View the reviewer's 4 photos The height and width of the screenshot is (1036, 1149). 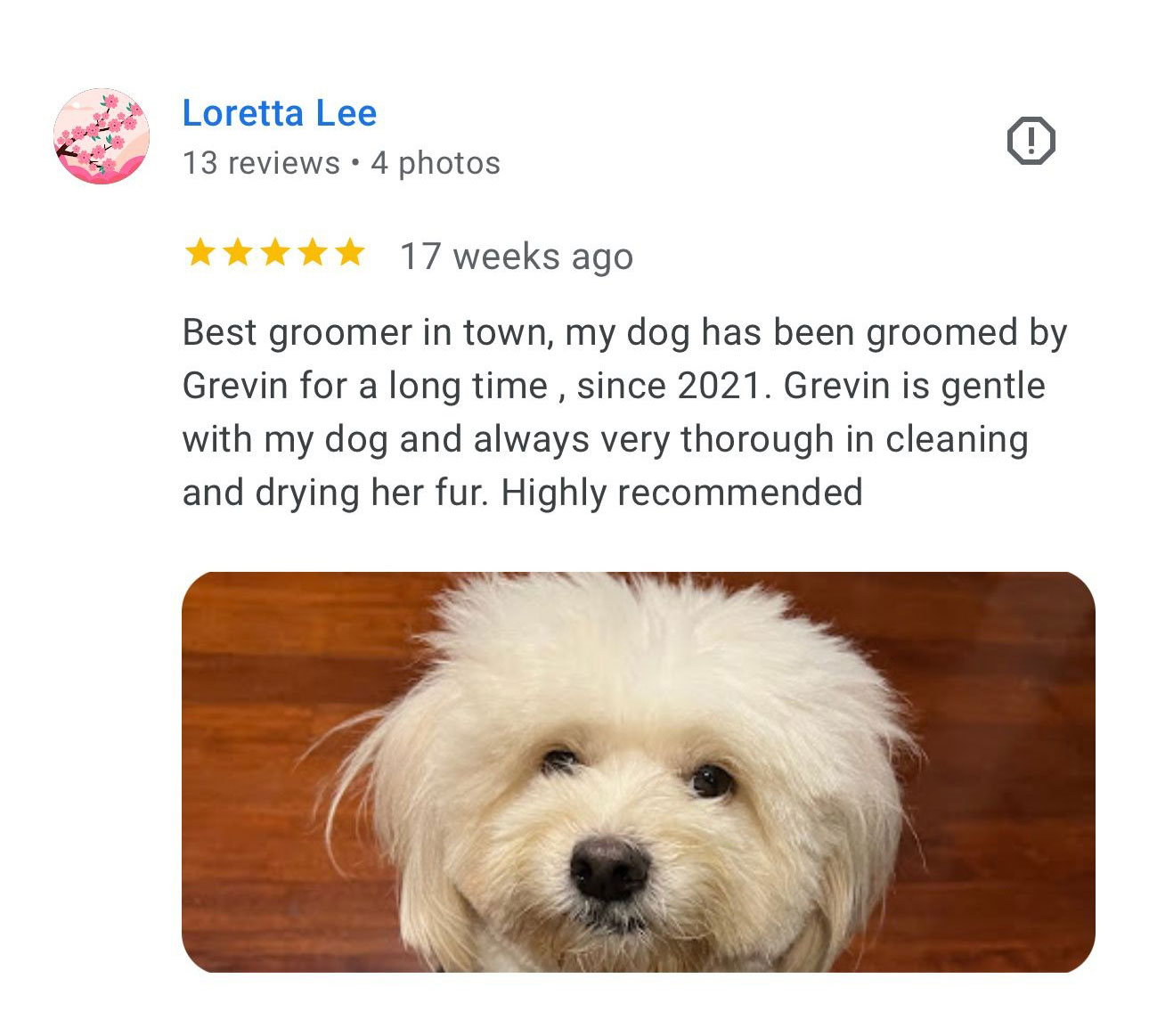click(436, 163)
